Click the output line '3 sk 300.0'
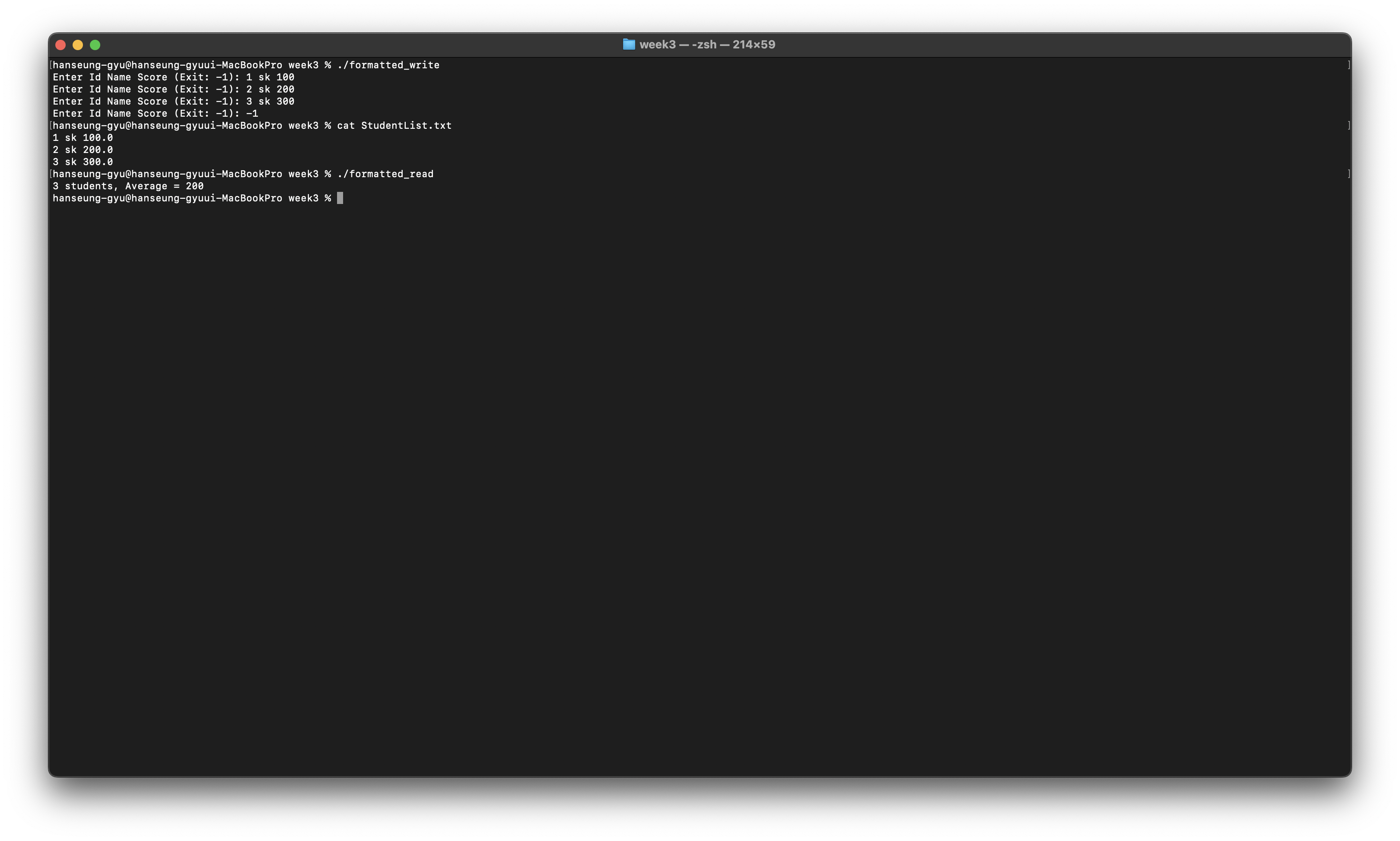This screenshot has height=841, width=1400. click(x=83, y=162)
